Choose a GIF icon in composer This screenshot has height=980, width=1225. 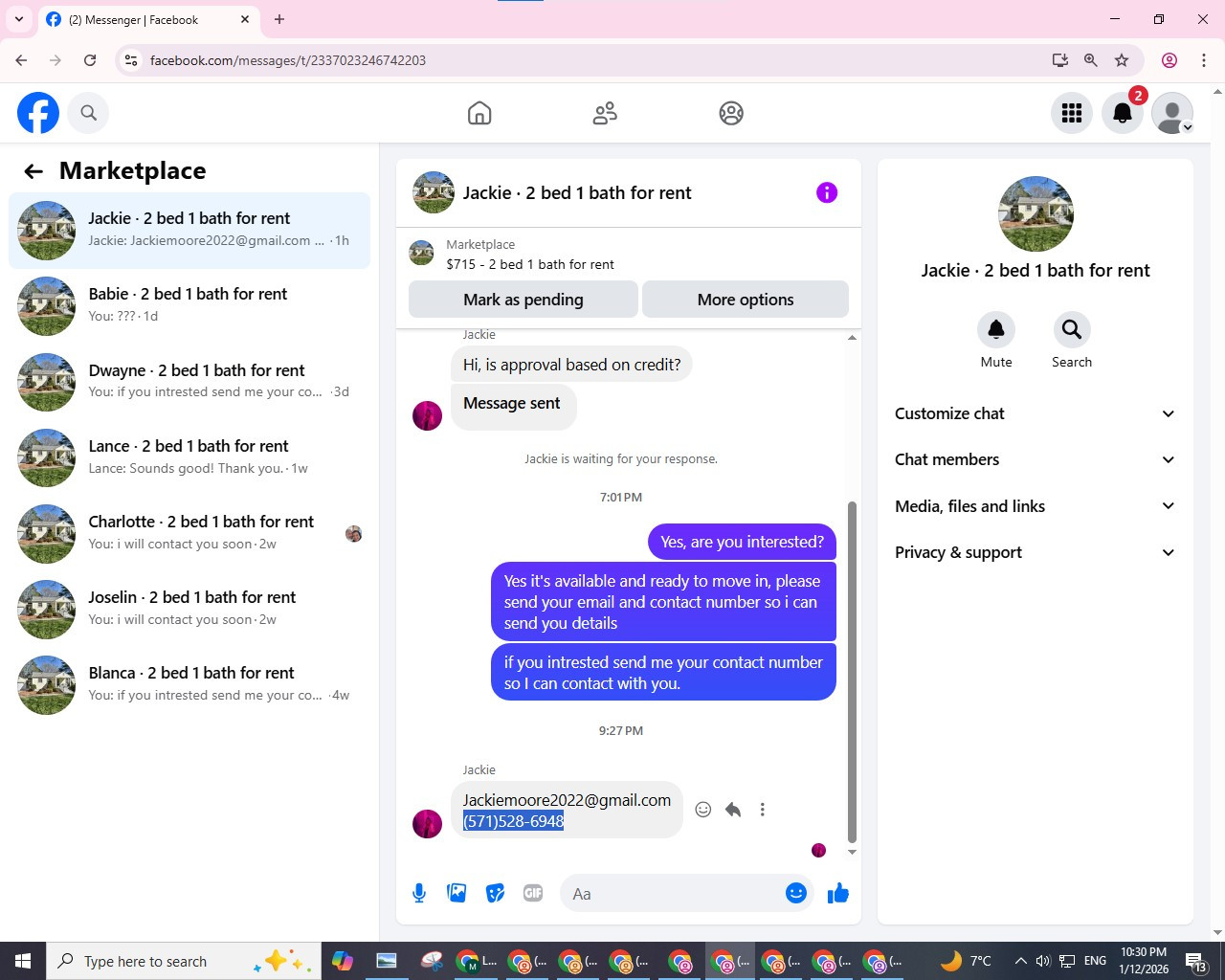(x=533, y=893)
